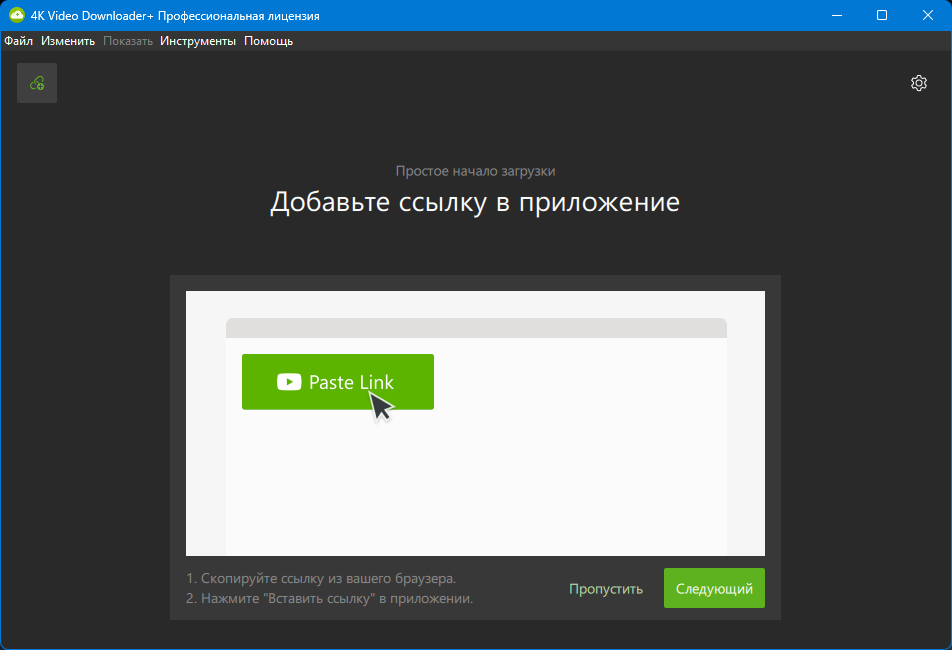Click the text Простое начало загрузки
The height and width of the screenshot is (650, 952).
(x=475, y=171)
